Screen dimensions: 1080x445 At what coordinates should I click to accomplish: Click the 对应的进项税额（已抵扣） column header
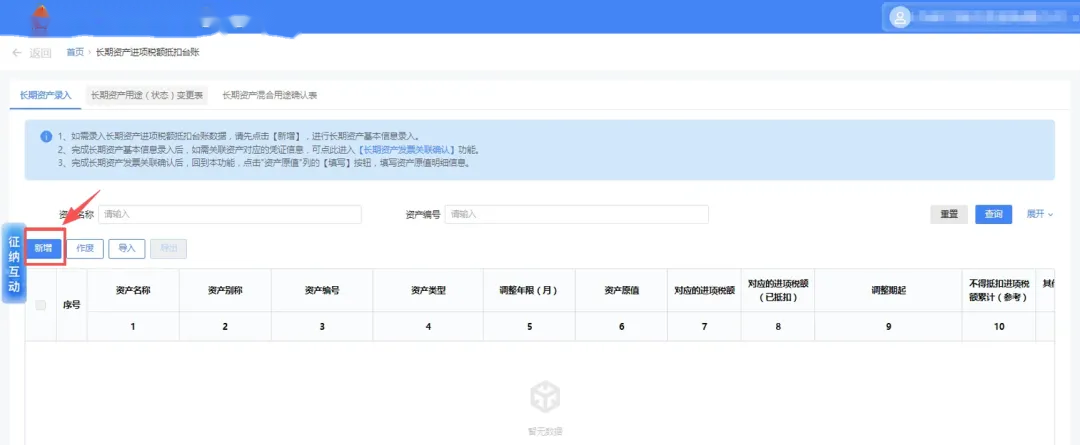778,290
